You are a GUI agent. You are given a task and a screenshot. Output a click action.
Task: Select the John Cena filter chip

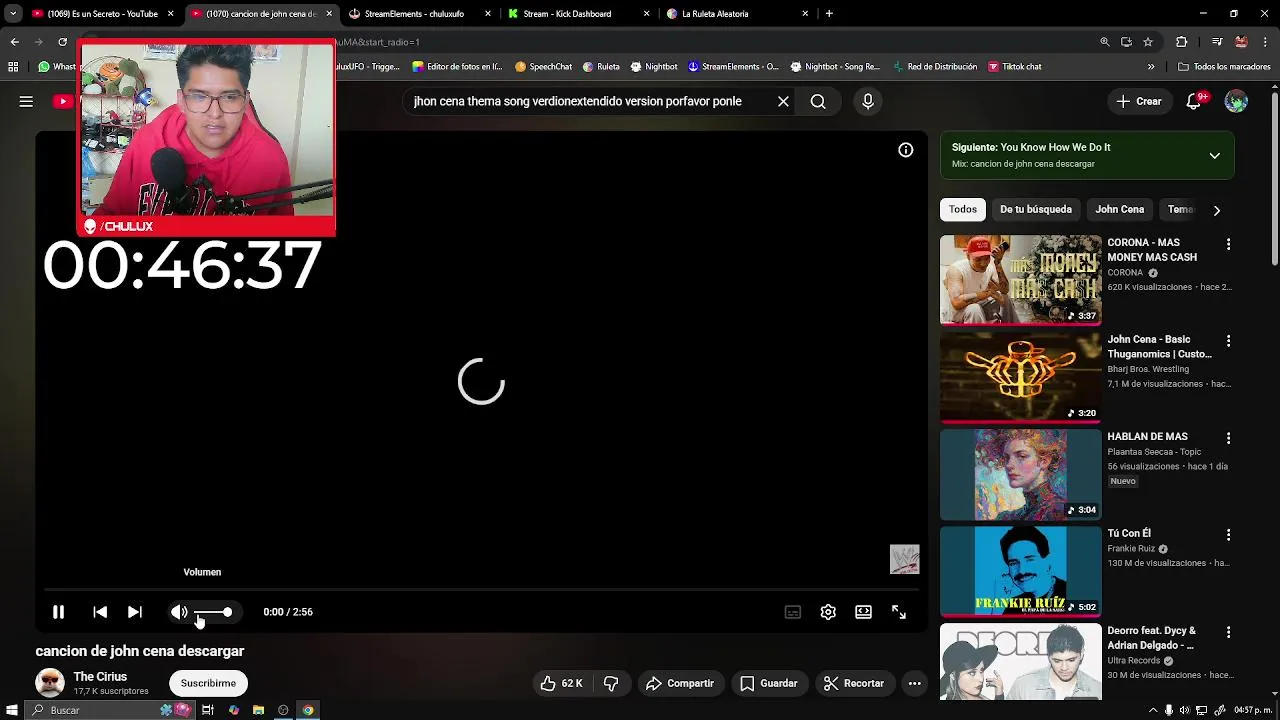pos(1119,209)
